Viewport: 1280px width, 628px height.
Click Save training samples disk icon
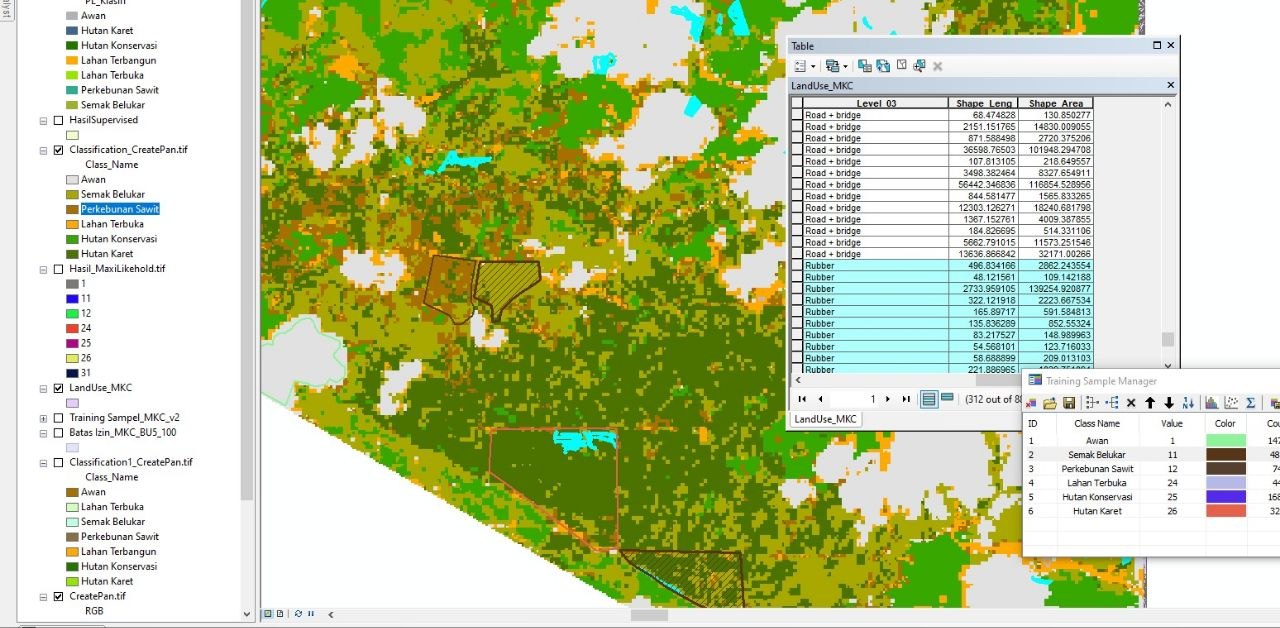click(x=1069, y=403)
